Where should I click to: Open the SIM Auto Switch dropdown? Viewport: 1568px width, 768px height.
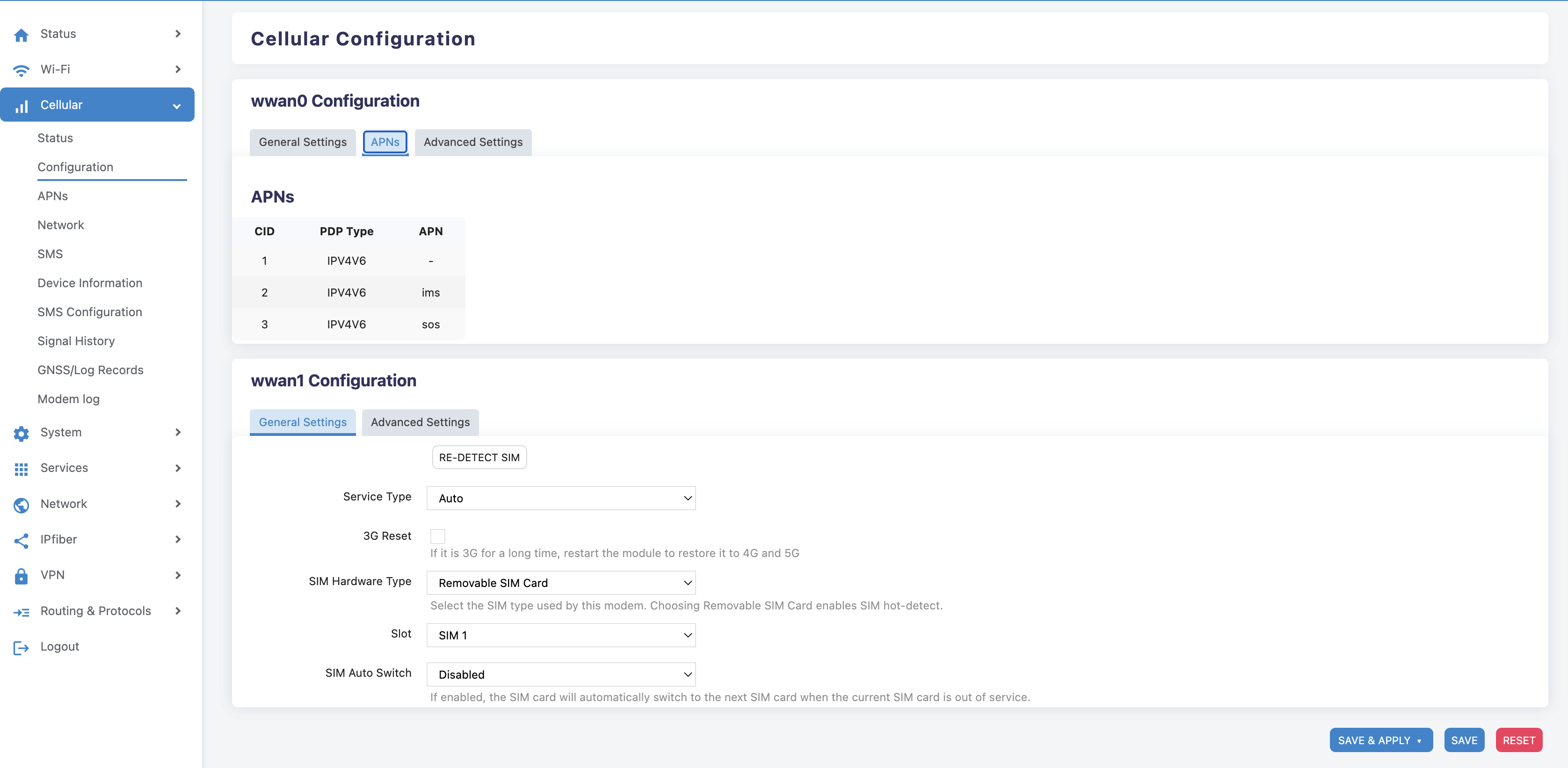[560, 674]
